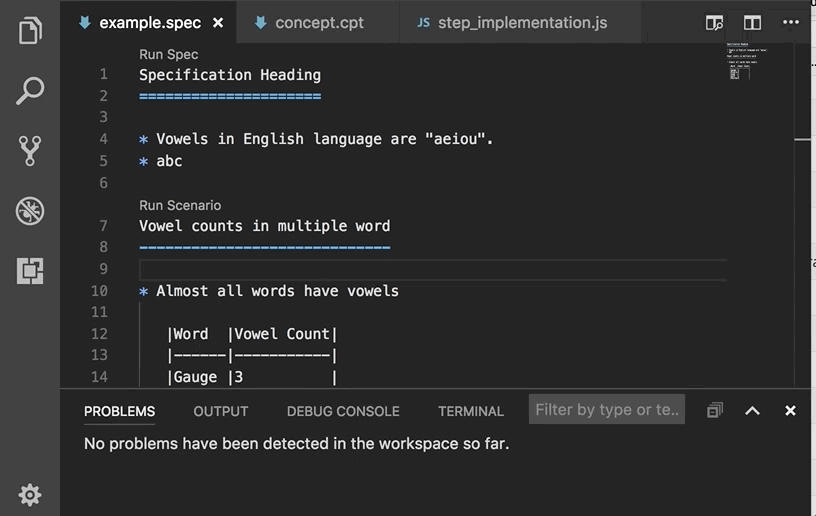Click the concept.cpt file icon on tab

pos(261,22)
